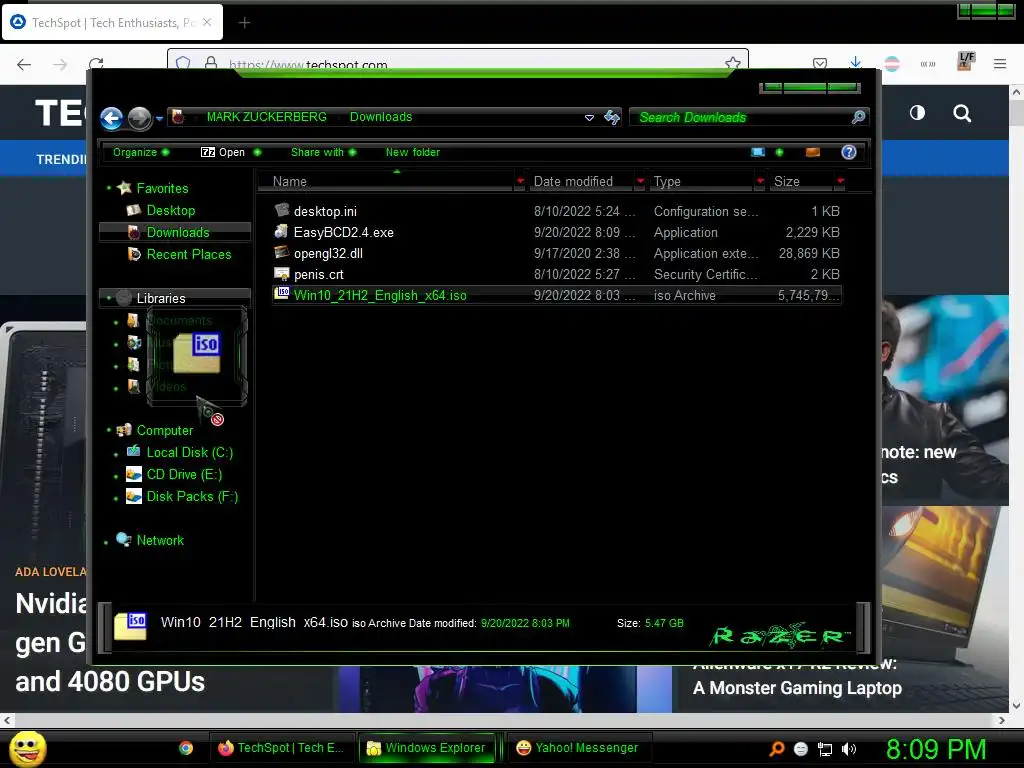Click volume speaker tray icon
1024x768 pixels.
(x=849, y=749)
